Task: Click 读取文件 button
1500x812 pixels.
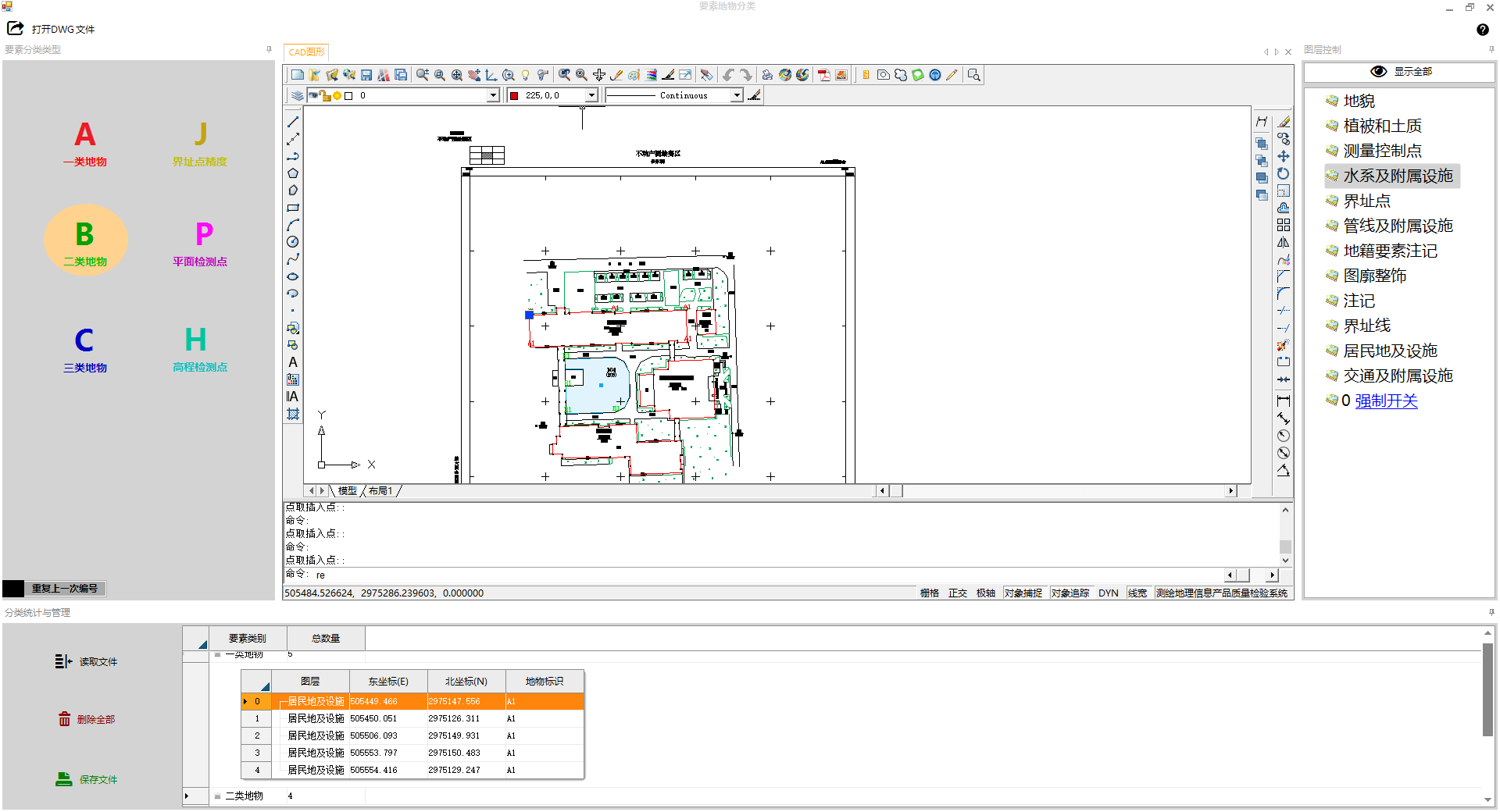Action: [x=86, y=662]
